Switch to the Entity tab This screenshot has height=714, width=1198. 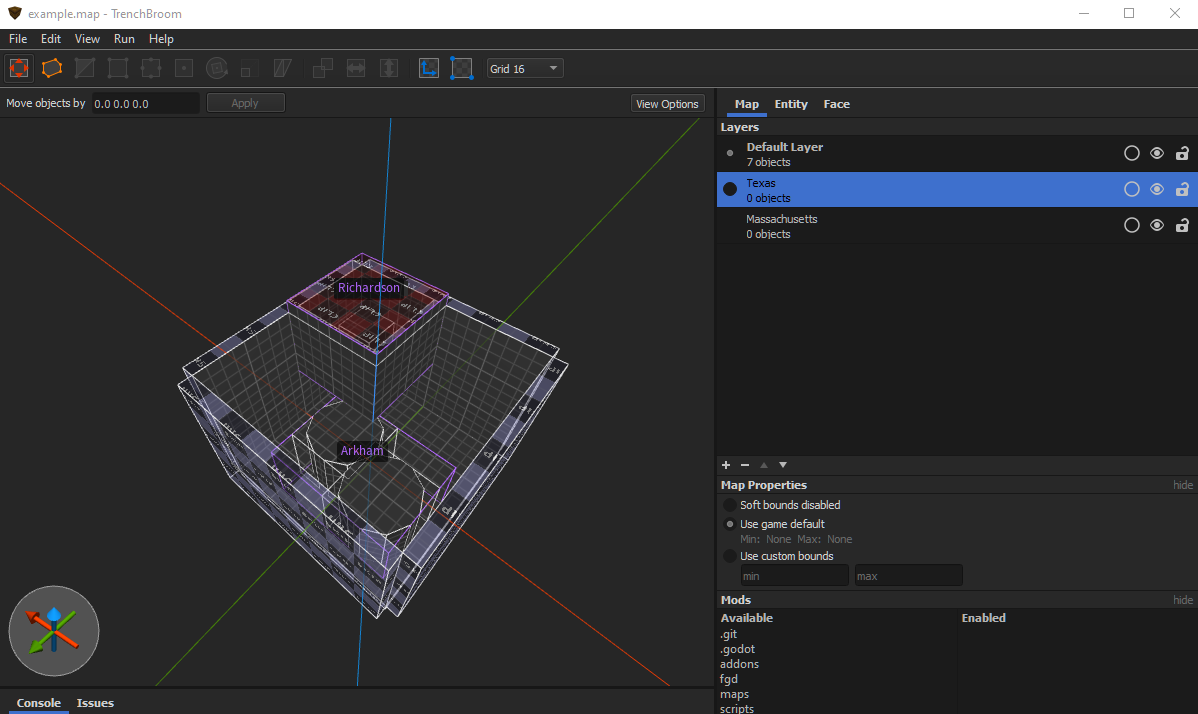pos(790,104)
